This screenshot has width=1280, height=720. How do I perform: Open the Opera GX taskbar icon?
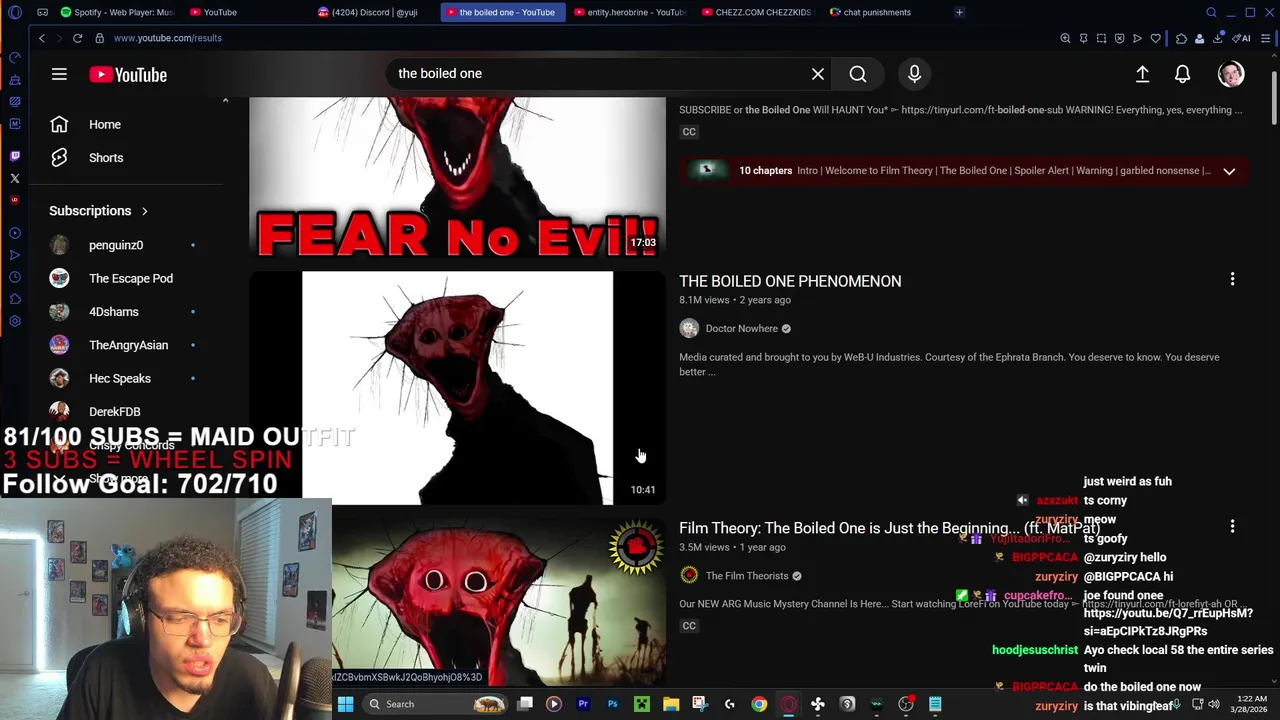[788, 704]
